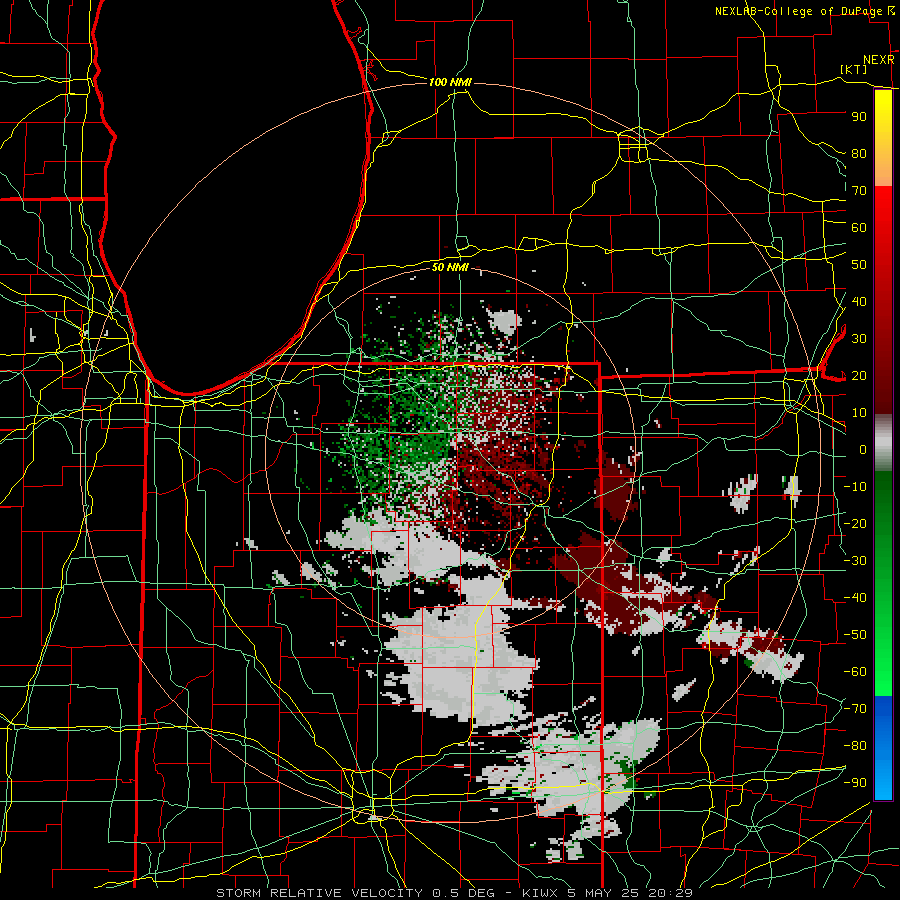This screenshot has height=900, width=900.
Task: Click the positive 40 scale value
Action: 859,302
